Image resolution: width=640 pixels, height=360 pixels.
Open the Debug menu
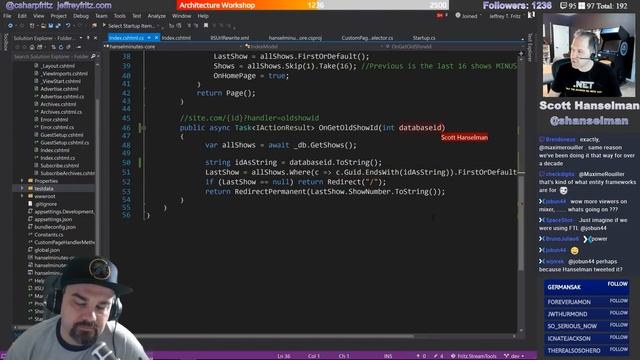[81, 16]
